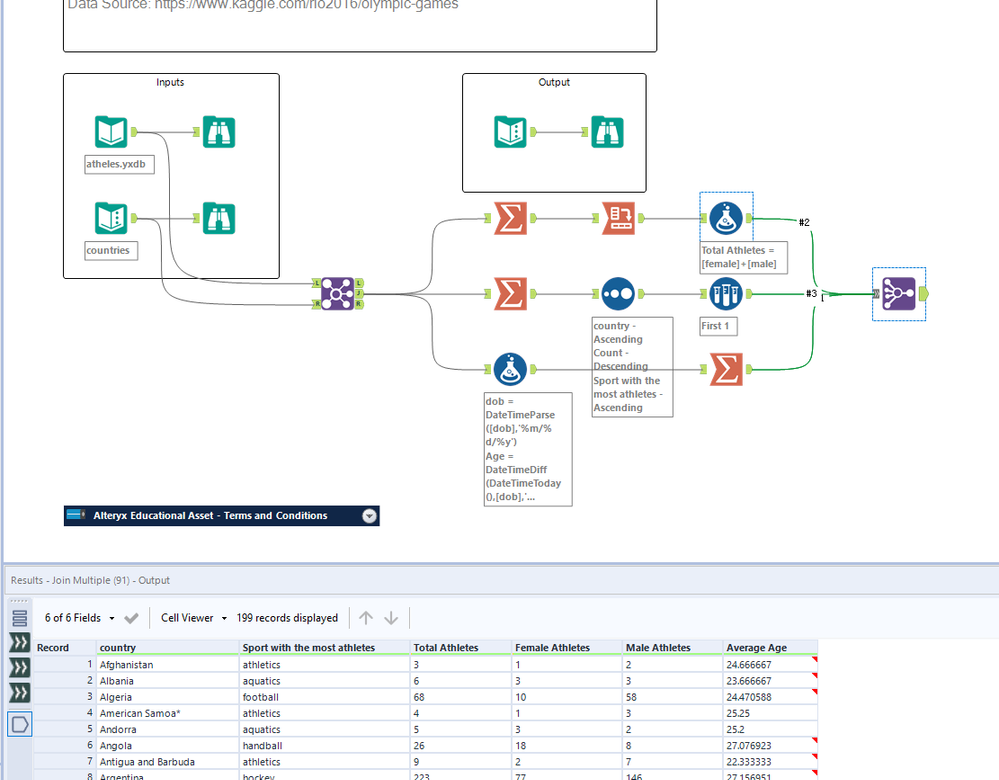Click Sport with the most athletes header
Screen dimensions: 999x780
[x=324, y=647]
